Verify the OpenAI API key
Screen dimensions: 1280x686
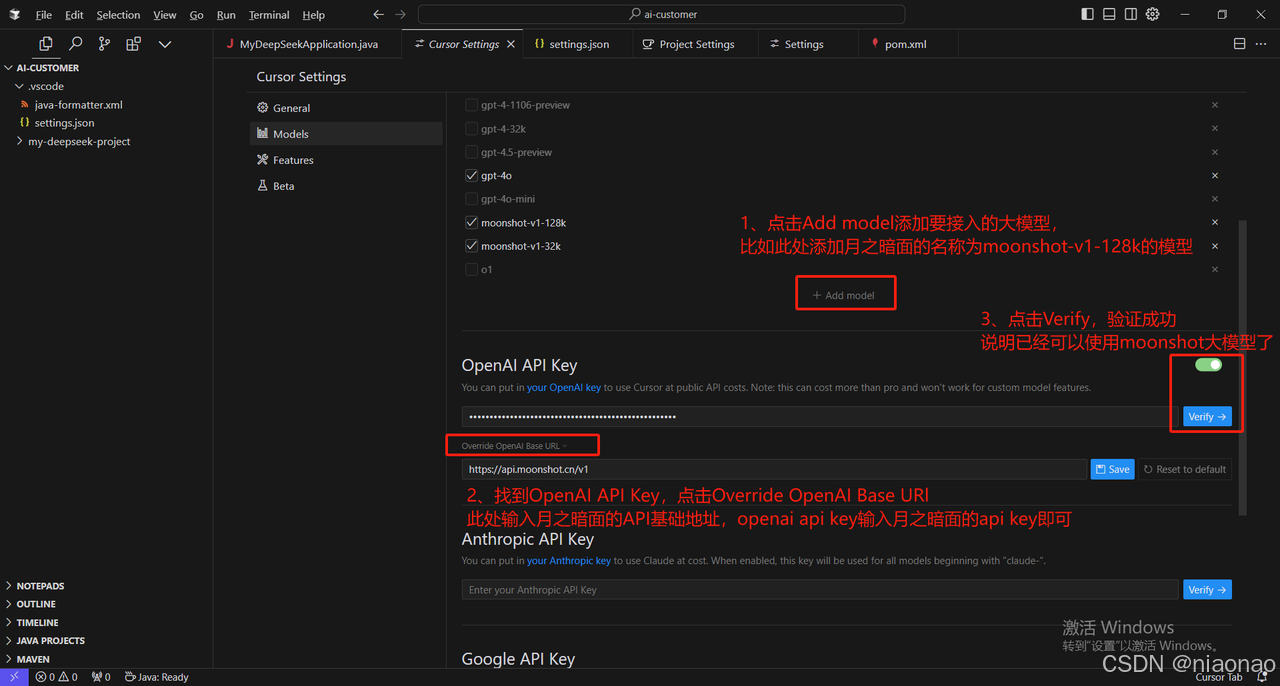pos(1207,417)
